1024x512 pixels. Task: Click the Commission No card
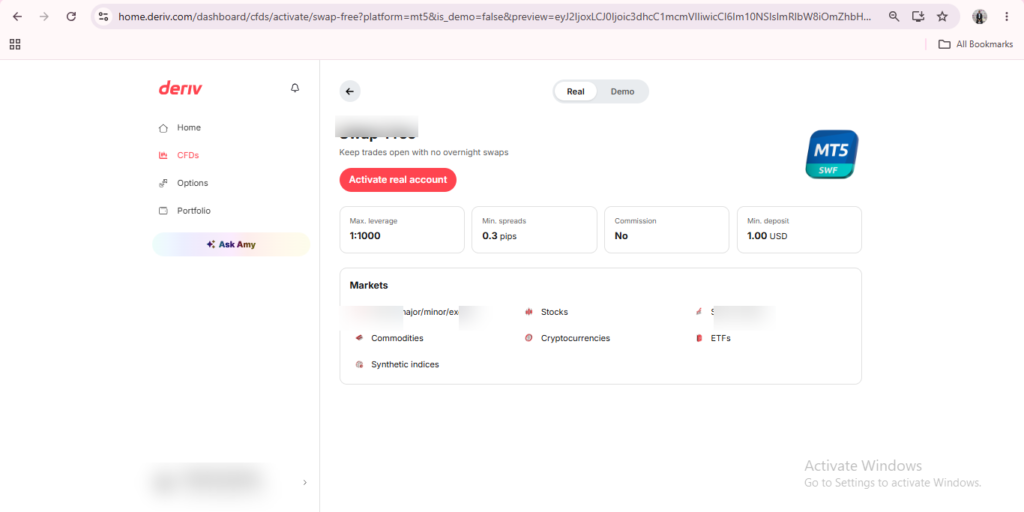[667, 230]
